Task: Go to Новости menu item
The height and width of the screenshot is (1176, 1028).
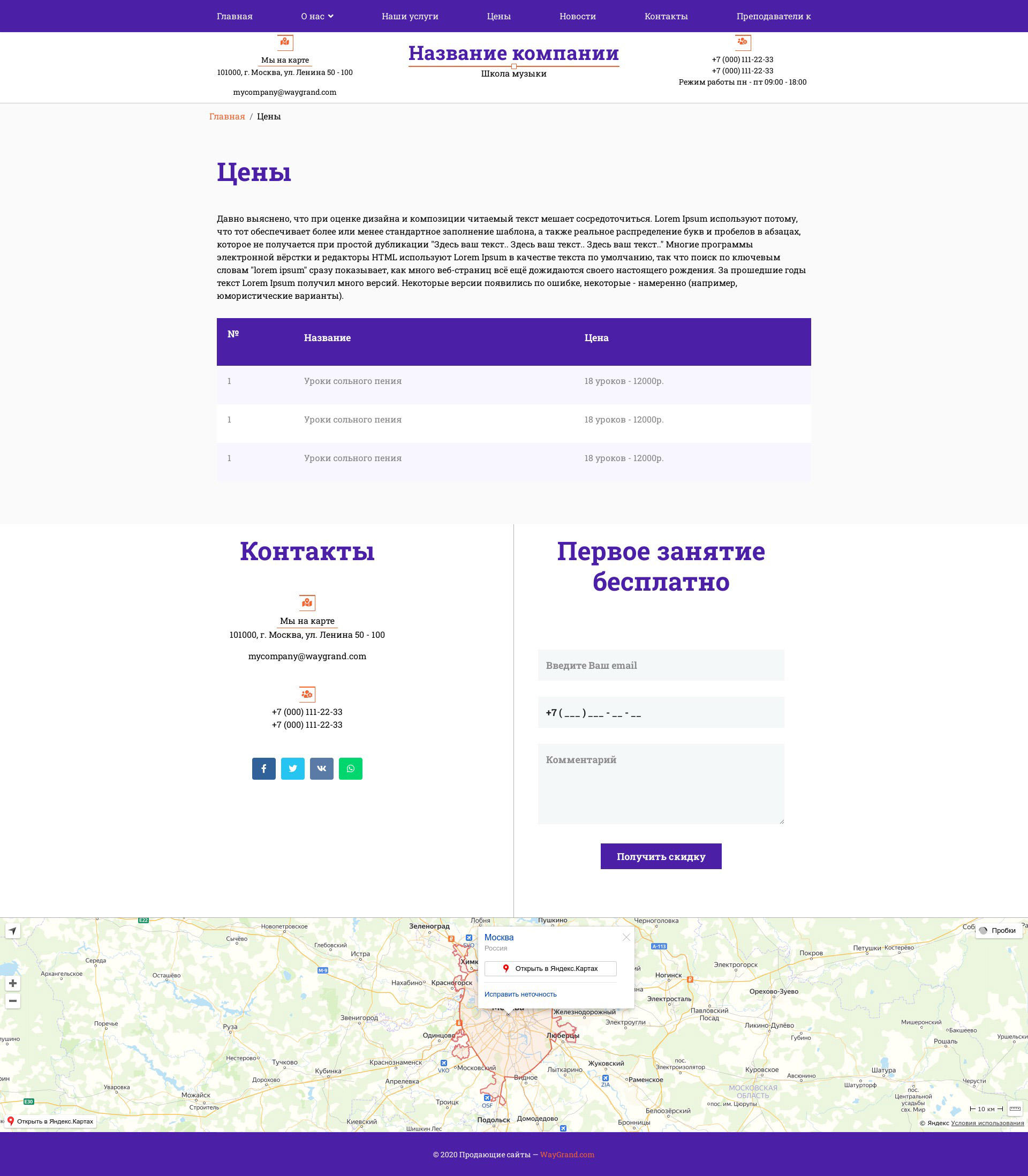Action: click(577, 16)
